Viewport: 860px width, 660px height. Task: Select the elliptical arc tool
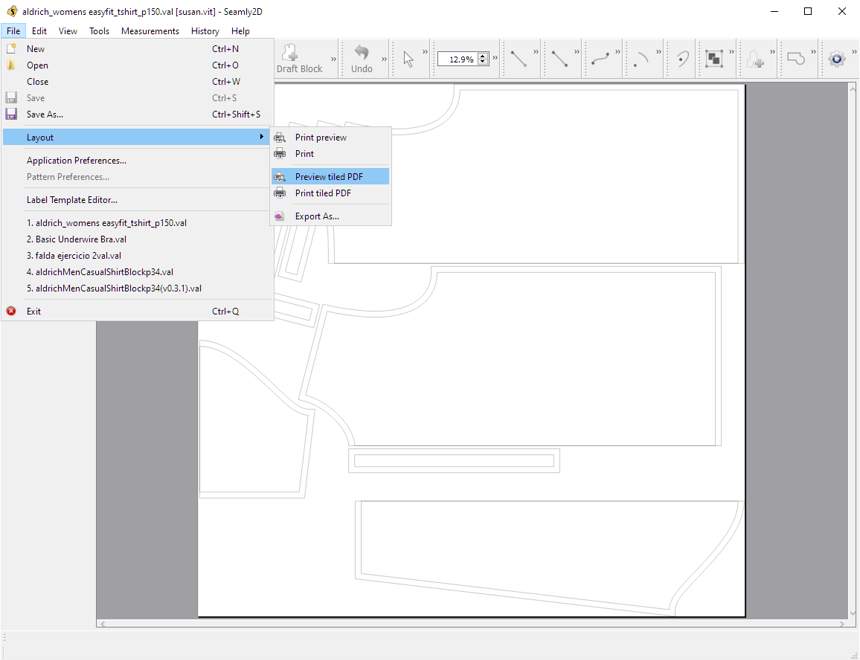679,58
